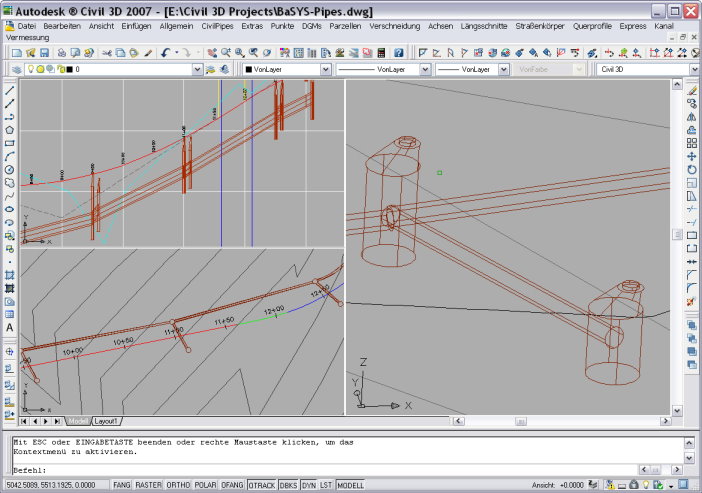702x493 pixels.
Task: Select the Line tool in draw toolbar
Action: tap(9, 90)
